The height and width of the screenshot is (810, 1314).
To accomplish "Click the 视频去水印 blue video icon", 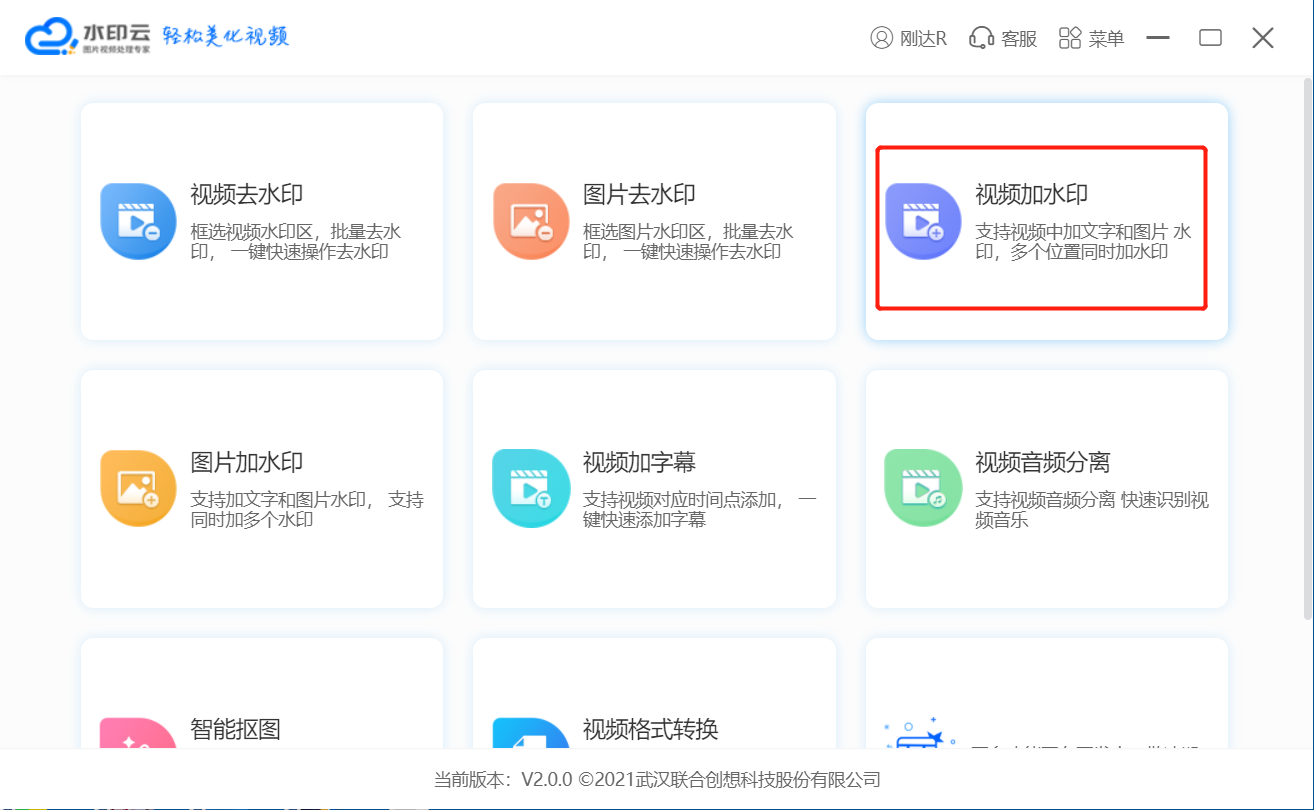I will pos(138,221).
